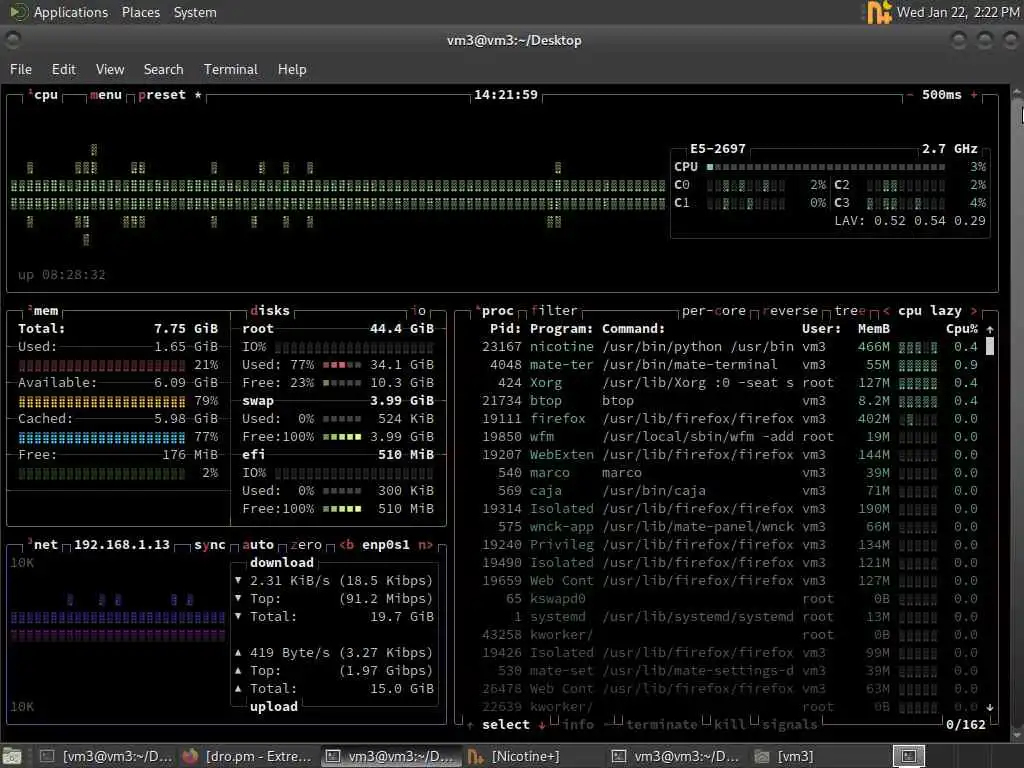Click the panel clock Wed Jan 22
Image resolution: width=1024 pixels, height=768 pixels.
coord(957,12)
